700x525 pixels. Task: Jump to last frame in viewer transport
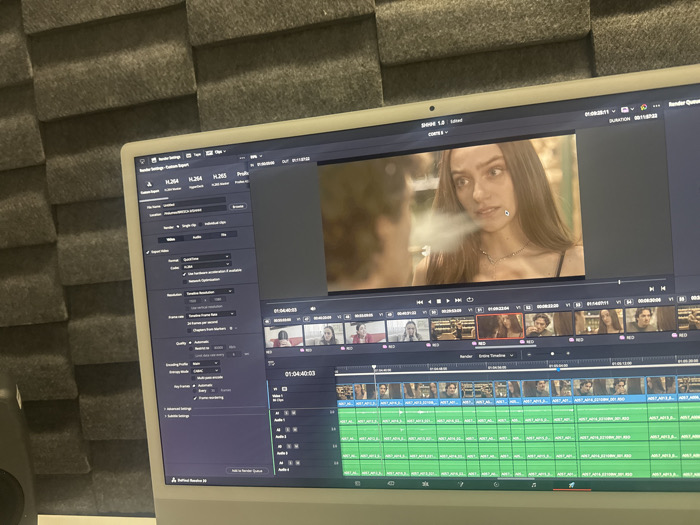point(458,300)
